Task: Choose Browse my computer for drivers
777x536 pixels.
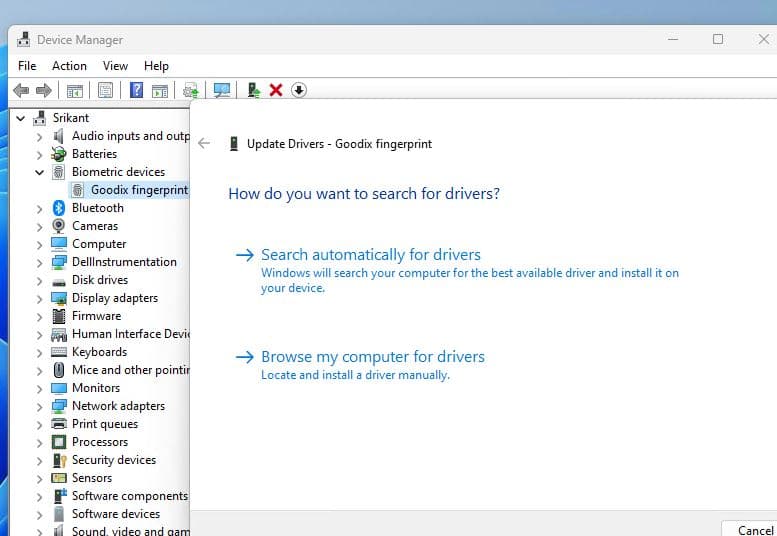Action: (x=372, y=357)
